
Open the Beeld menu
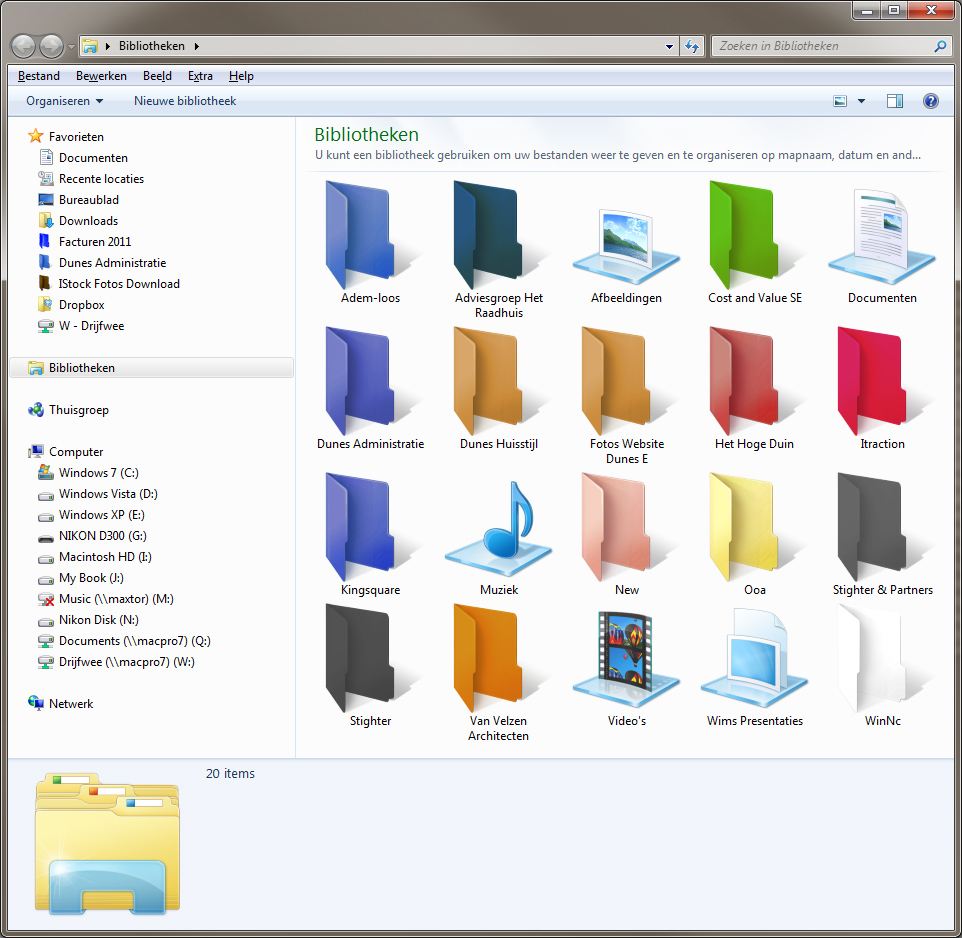157,75
